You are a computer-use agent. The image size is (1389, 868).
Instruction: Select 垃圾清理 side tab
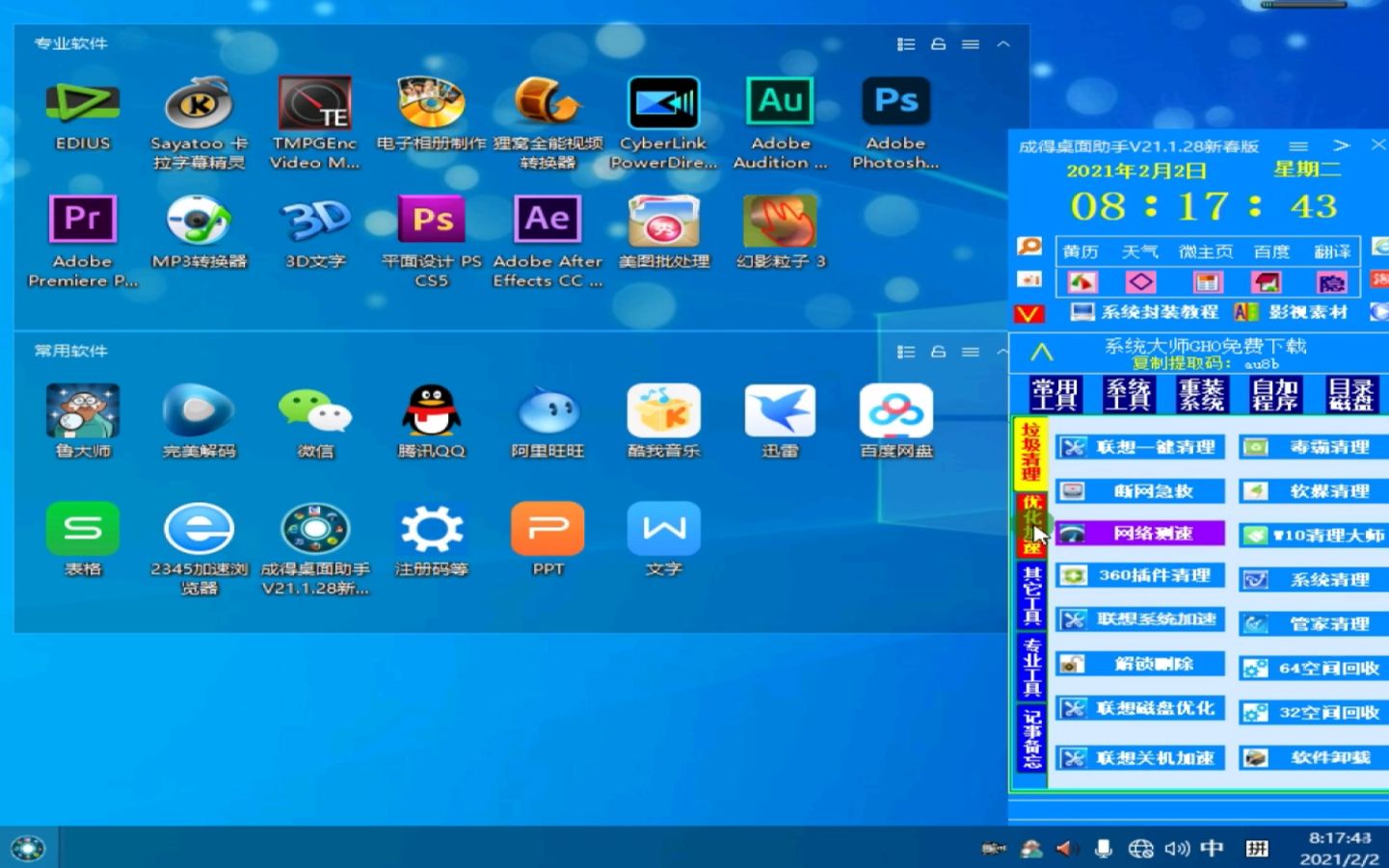click(1031, 452)
